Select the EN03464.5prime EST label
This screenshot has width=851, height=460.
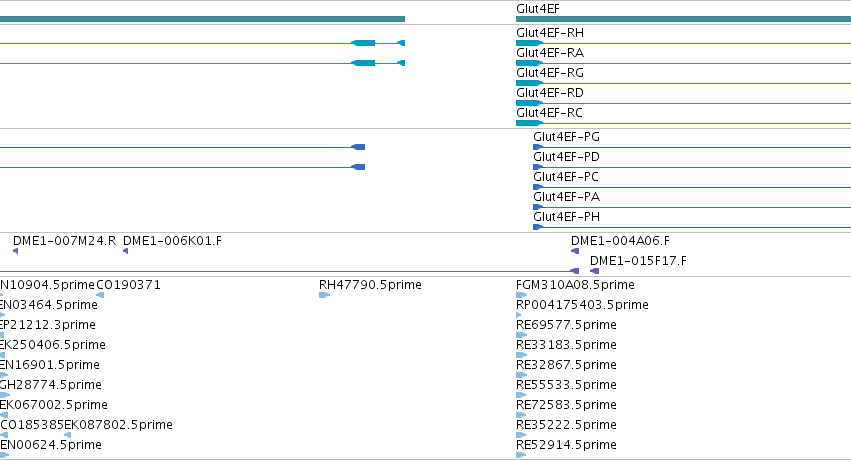[49, 305]
